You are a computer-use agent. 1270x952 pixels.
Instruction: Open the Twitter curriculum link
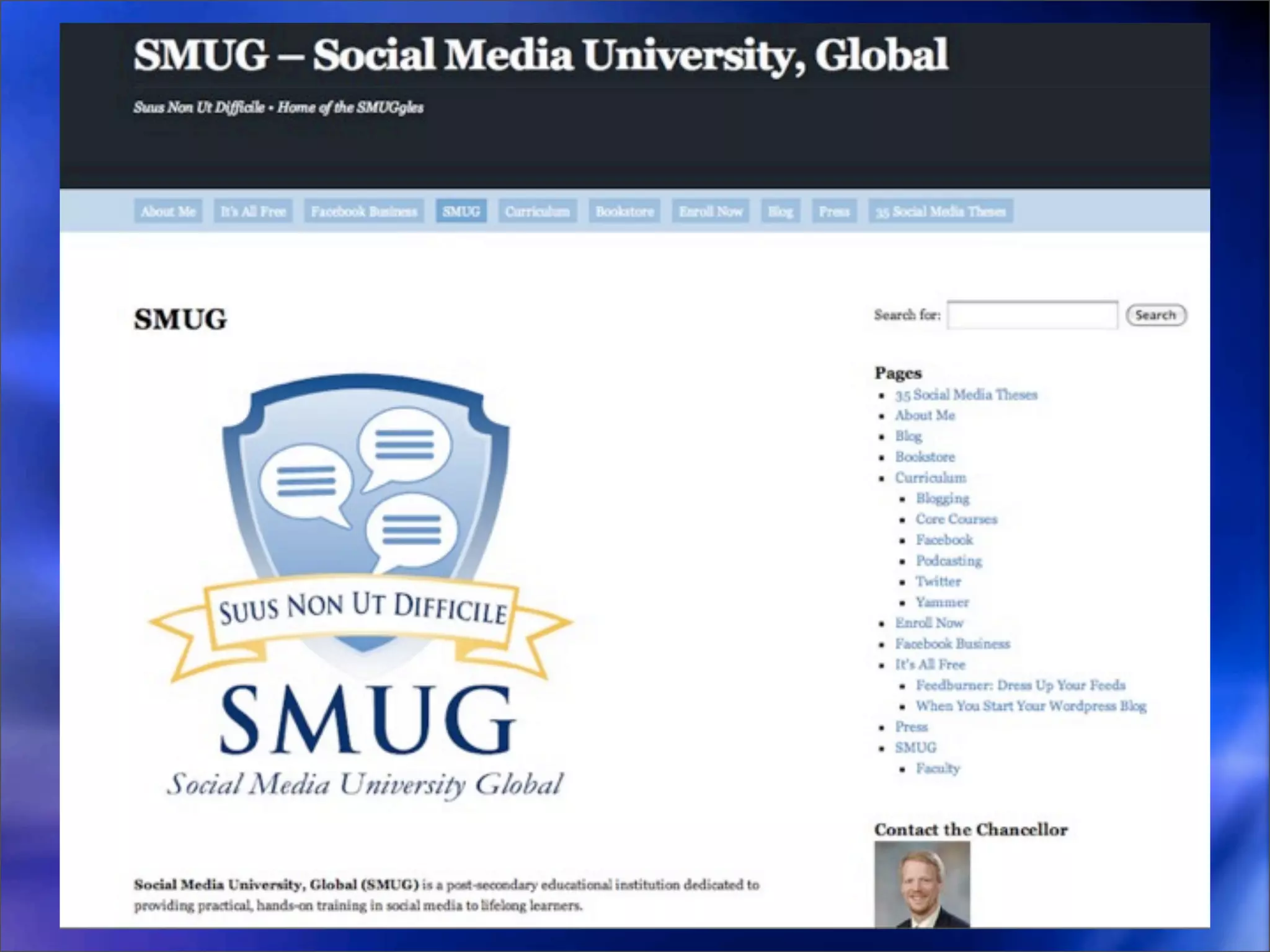938,581
